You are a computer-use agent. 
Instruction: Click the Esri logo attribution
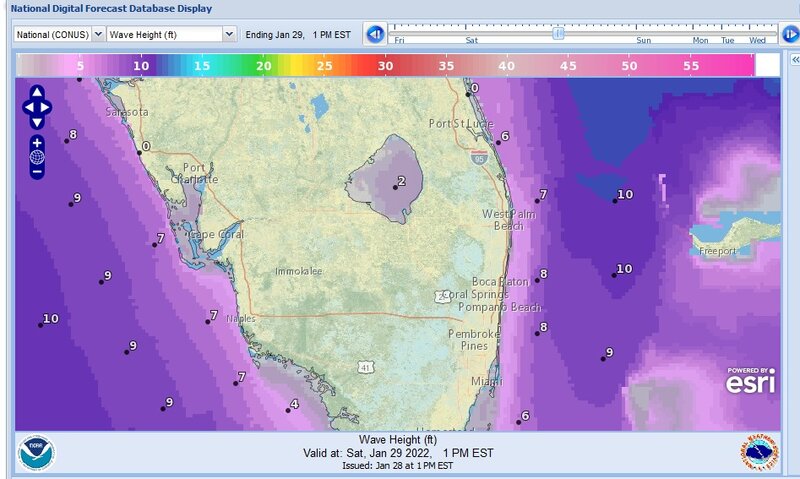coord(750,382)
